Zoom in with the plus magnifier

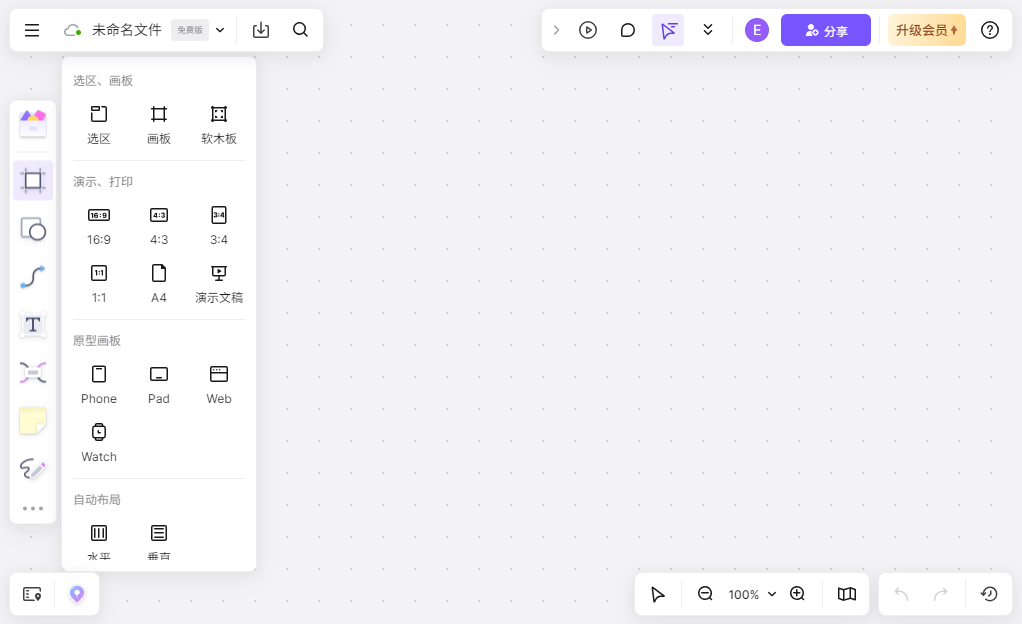[x=798, y=594]
